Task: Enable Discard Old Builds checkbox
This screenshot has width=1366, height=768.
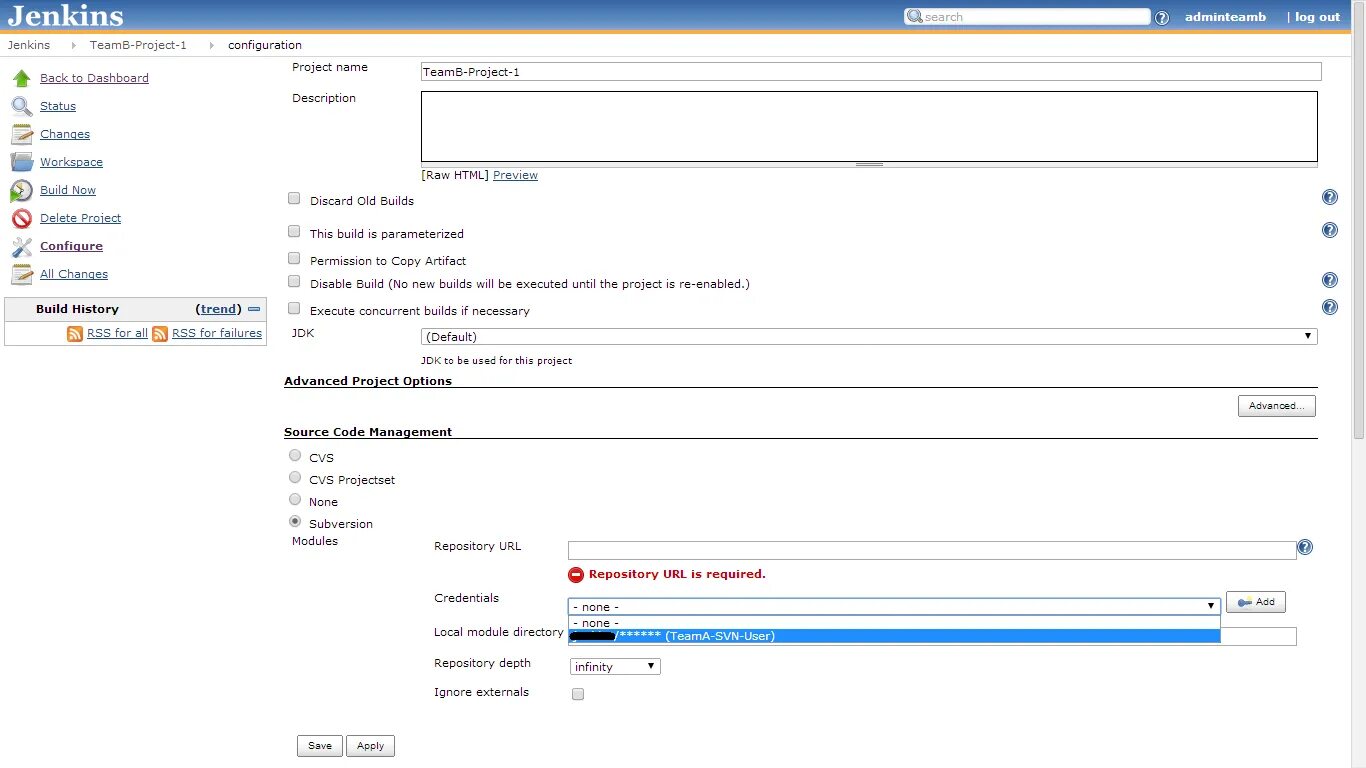Action: [294, 199]
